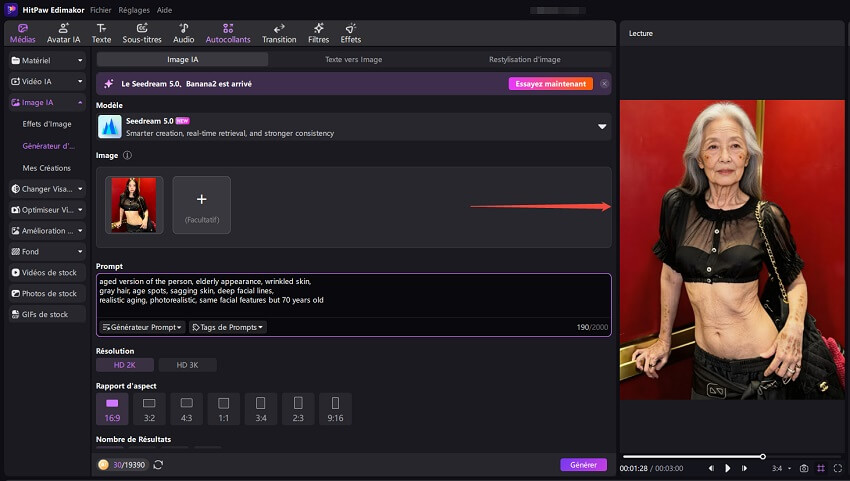Image resolution: width=850 pixels, height=481 pixels.
Task: Open Photos de stock
Action: pos(47,293)
